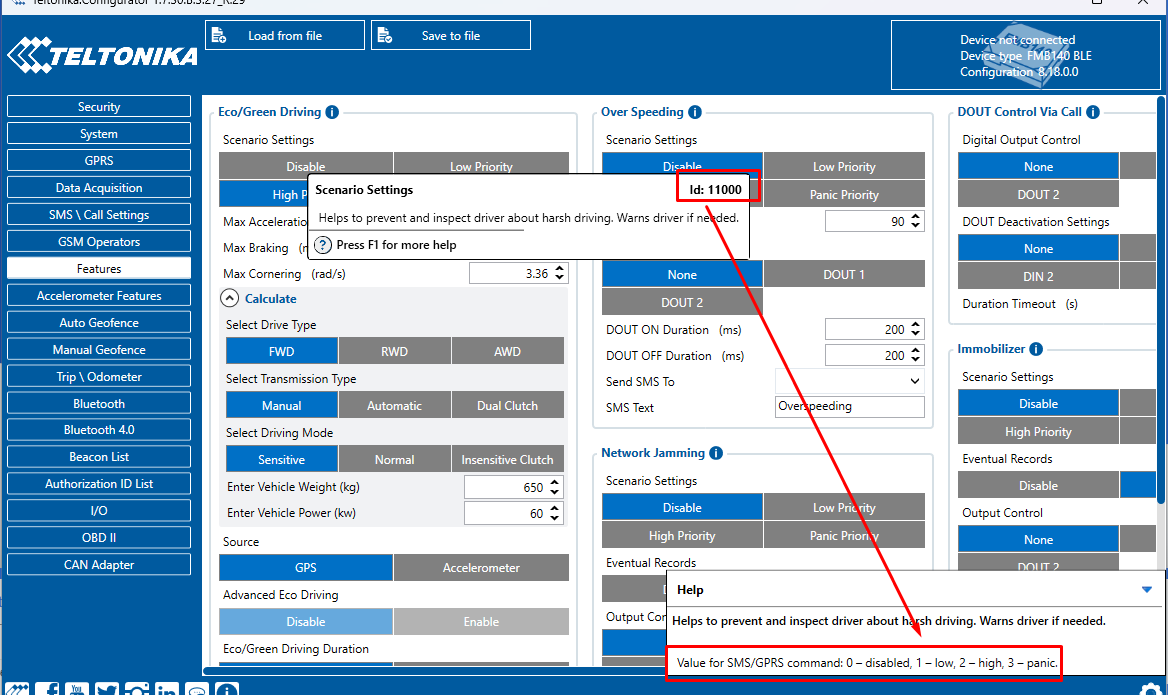Image resolution: width=1168 pixels, height=695 pixels.
Task: Click the horizontal scrollbar below the features panel
Action: 435,670
